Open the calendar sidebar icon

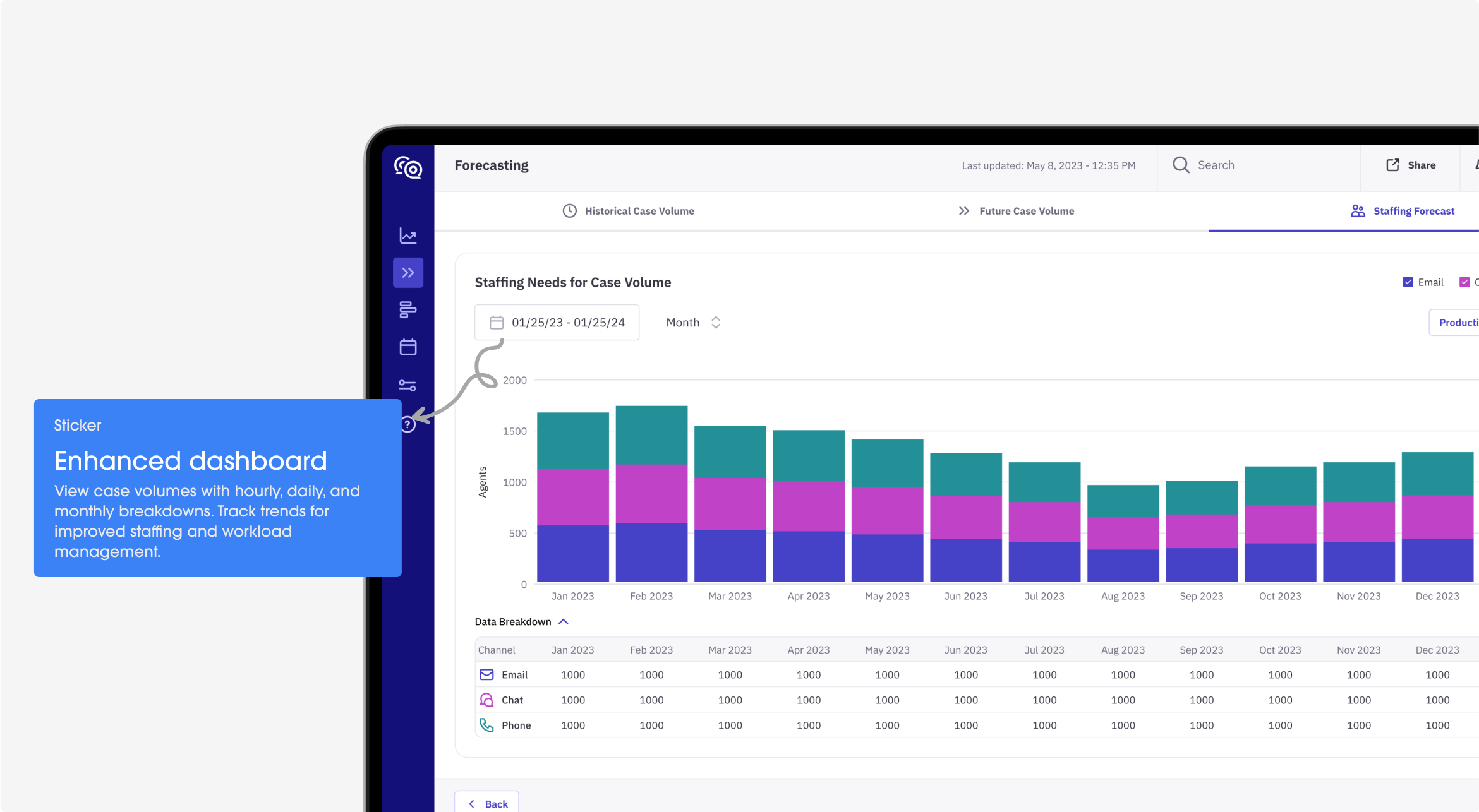tap(408, 347)
